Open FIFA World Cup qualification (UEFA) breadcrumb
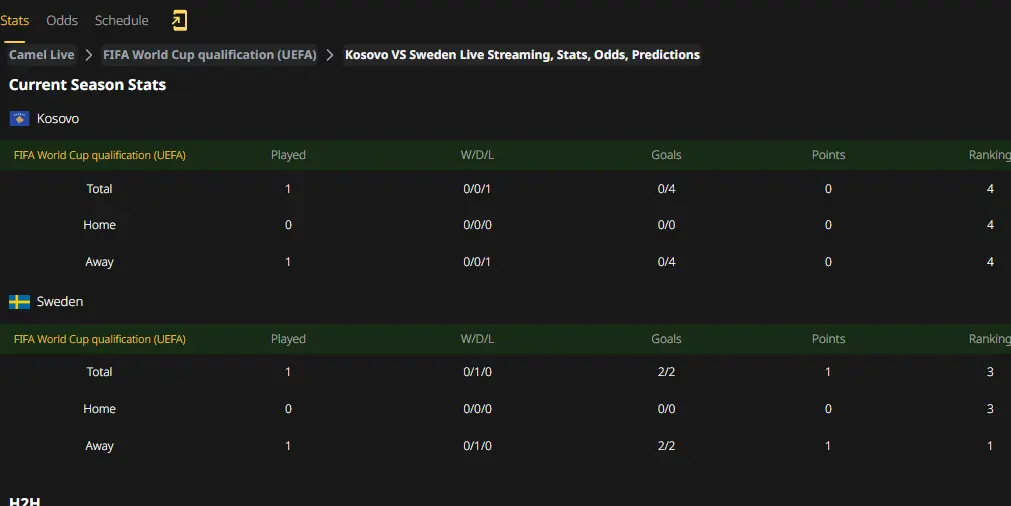 click(210, 55)
